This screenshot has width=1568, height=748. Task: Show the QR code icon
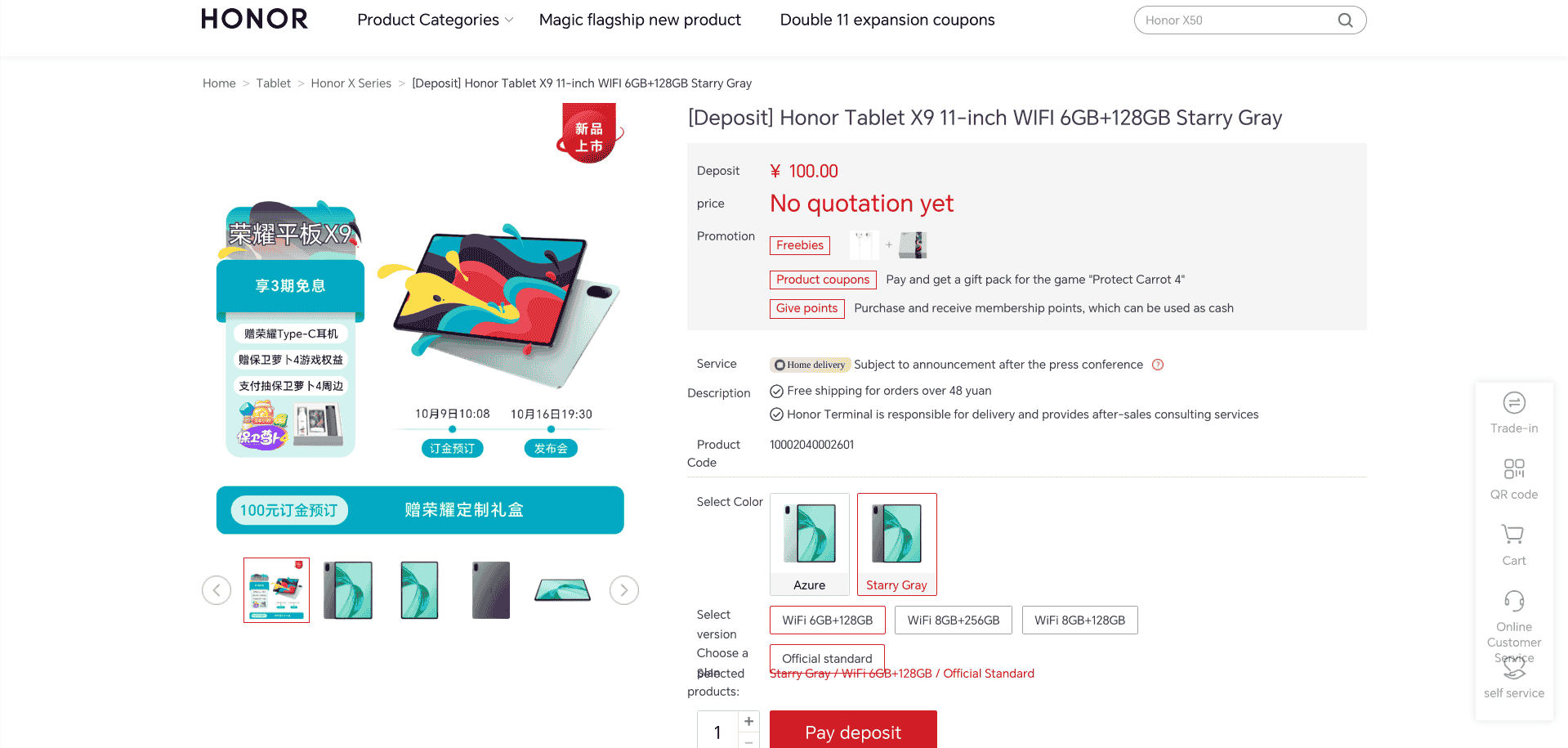pyautogui.click(x=1514, y=469)
